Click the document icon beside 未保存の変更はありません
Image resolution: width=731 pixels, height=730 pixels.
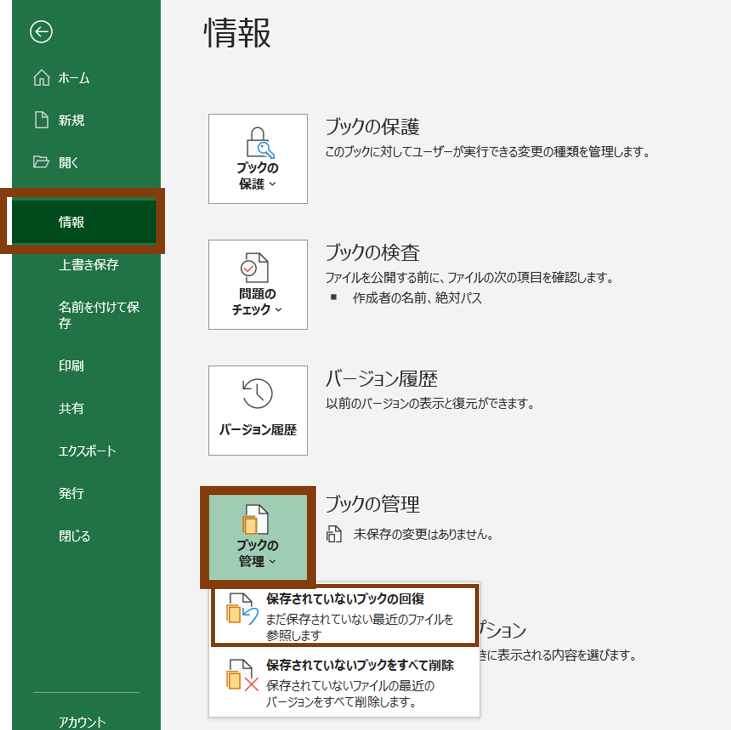coord(334,534)
